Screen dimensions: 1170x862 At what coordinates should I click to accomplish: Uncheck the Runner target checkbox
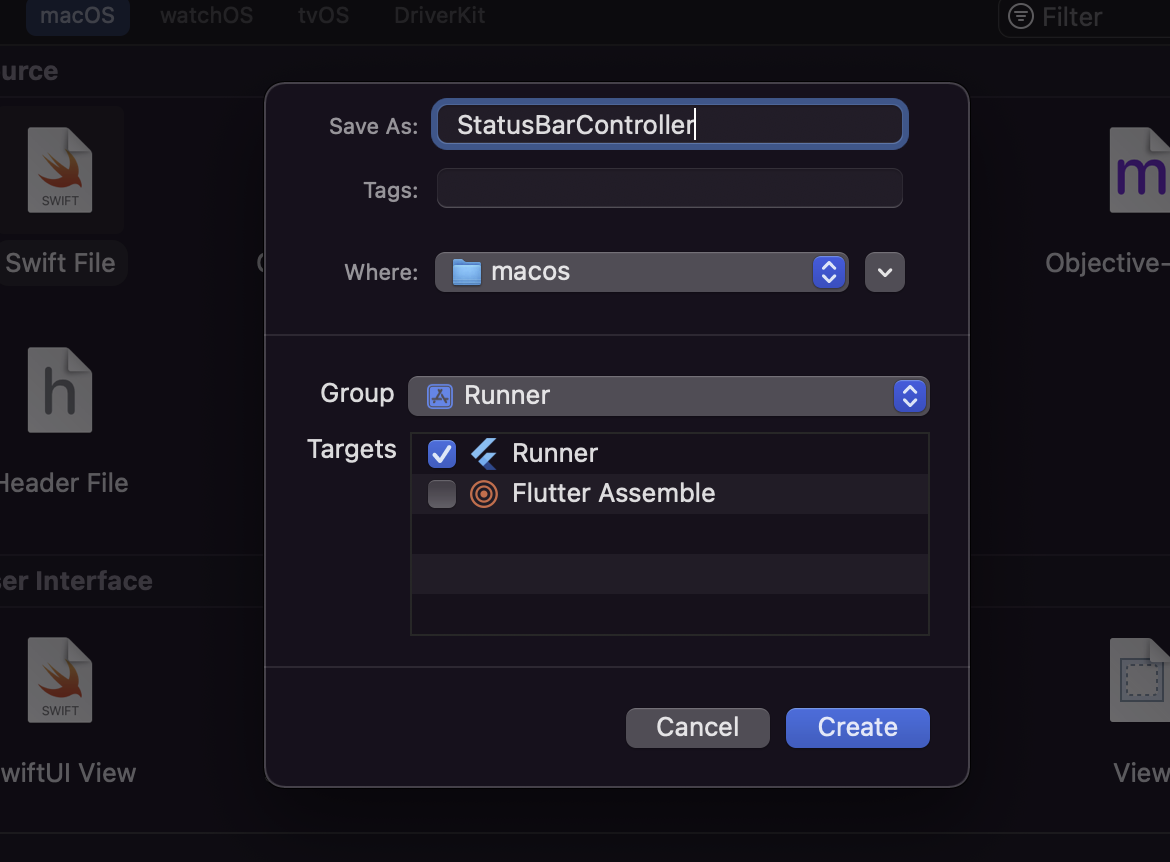pos(442,453)
